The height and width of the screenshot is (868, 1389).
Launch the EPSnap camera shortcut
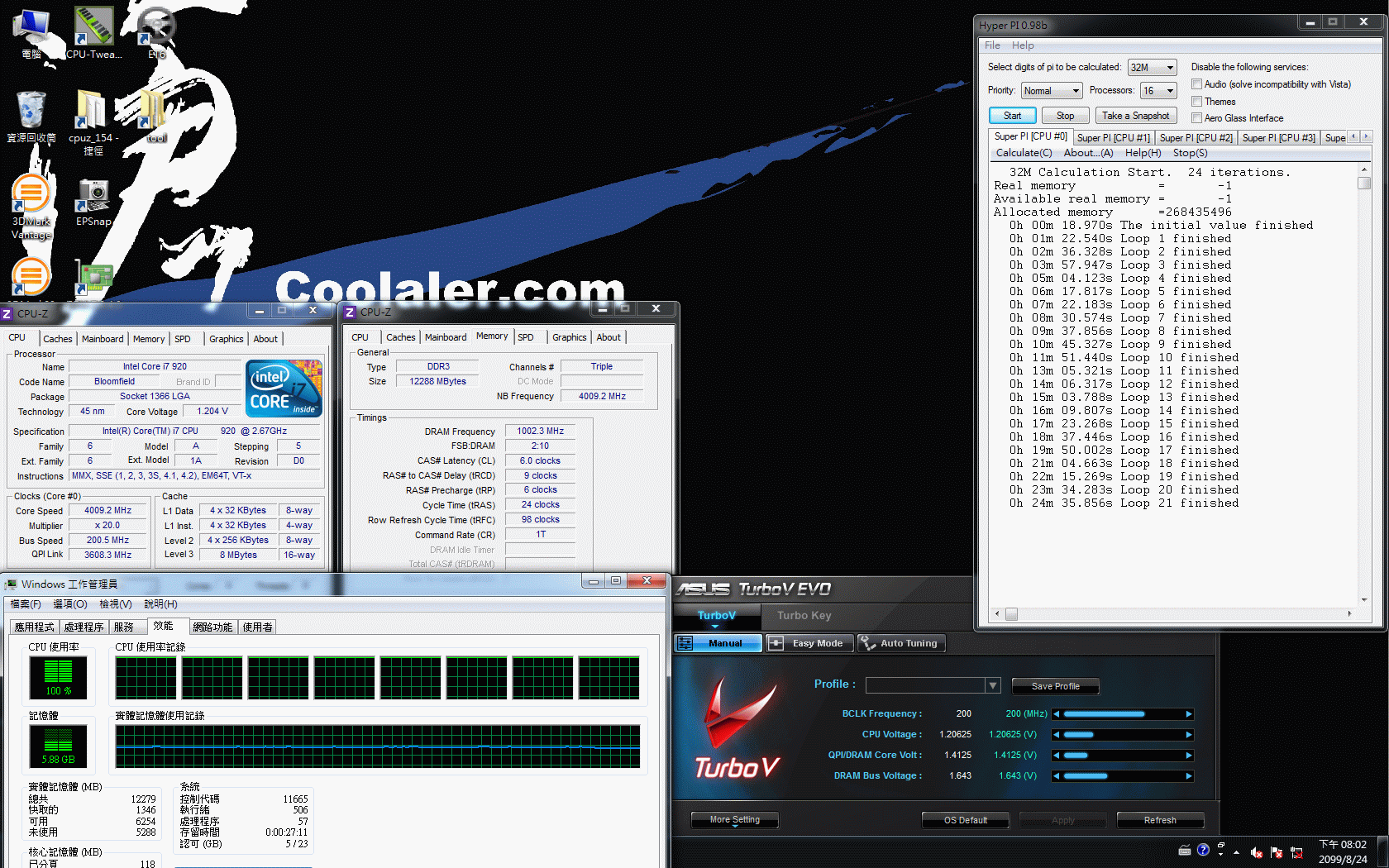93,202
